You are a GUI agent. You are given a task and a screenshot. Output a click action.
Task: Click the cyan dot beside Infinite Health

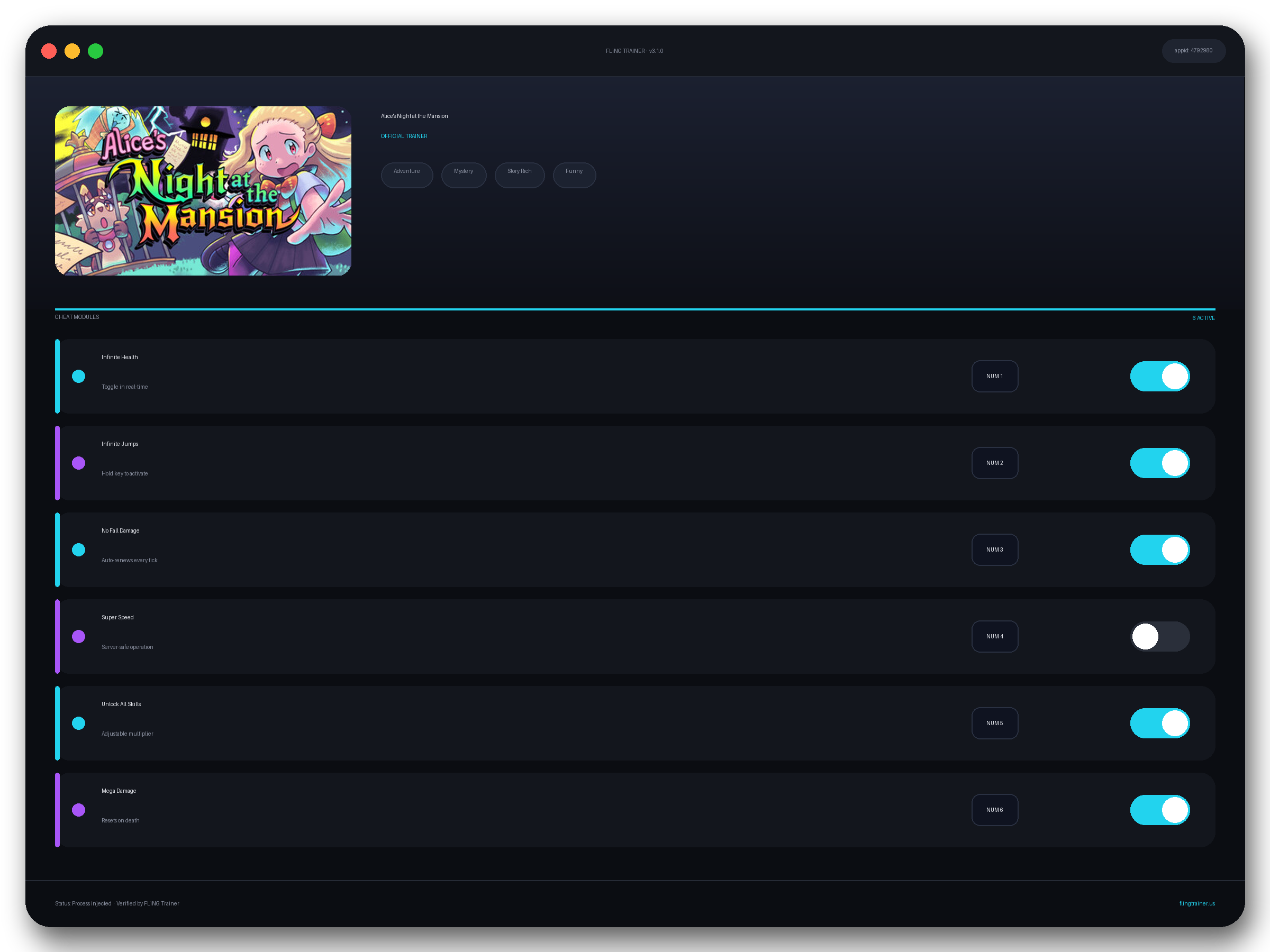click(79, 377)
